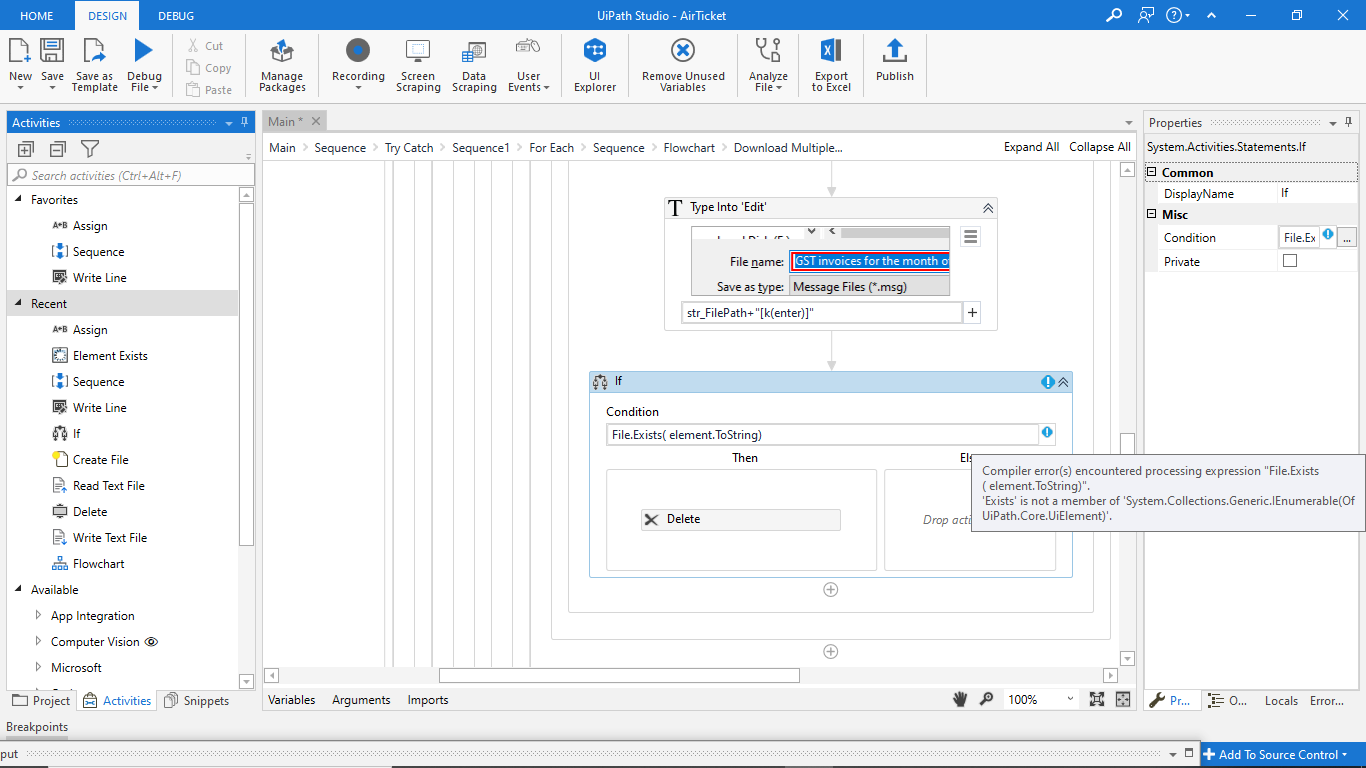Collapse the Favorites group

pos(20,200)
